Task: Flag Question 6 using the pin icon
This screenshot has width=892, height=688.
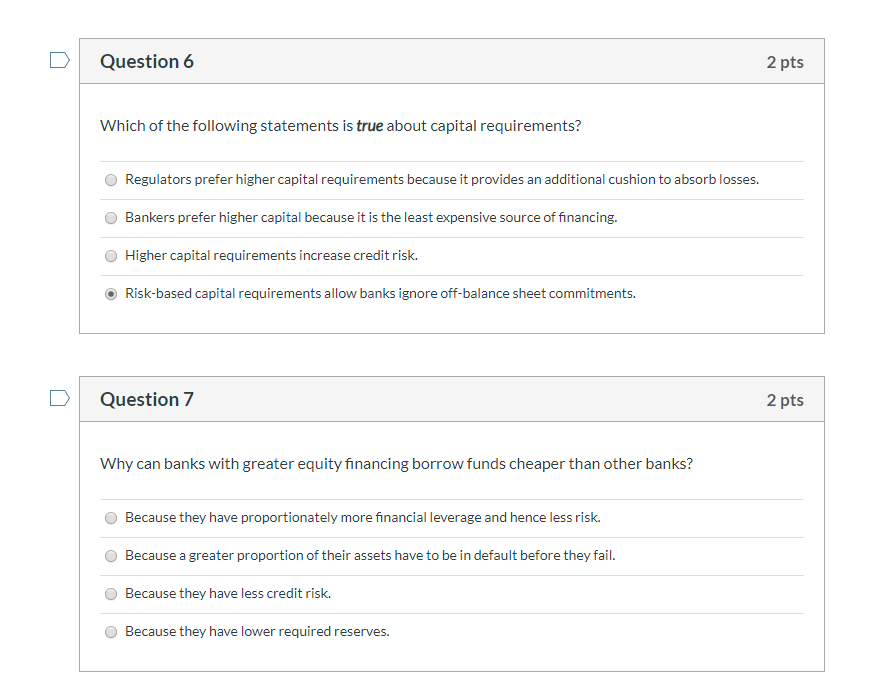Action: [x=59, y=60]
